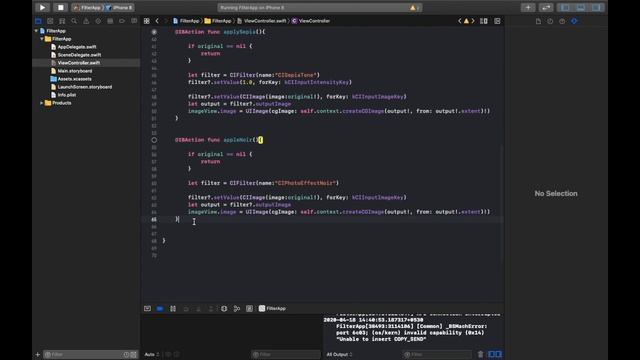Collapse the FilterApp group folder
This screenshot has height=360, width=640.
(42, 39)
